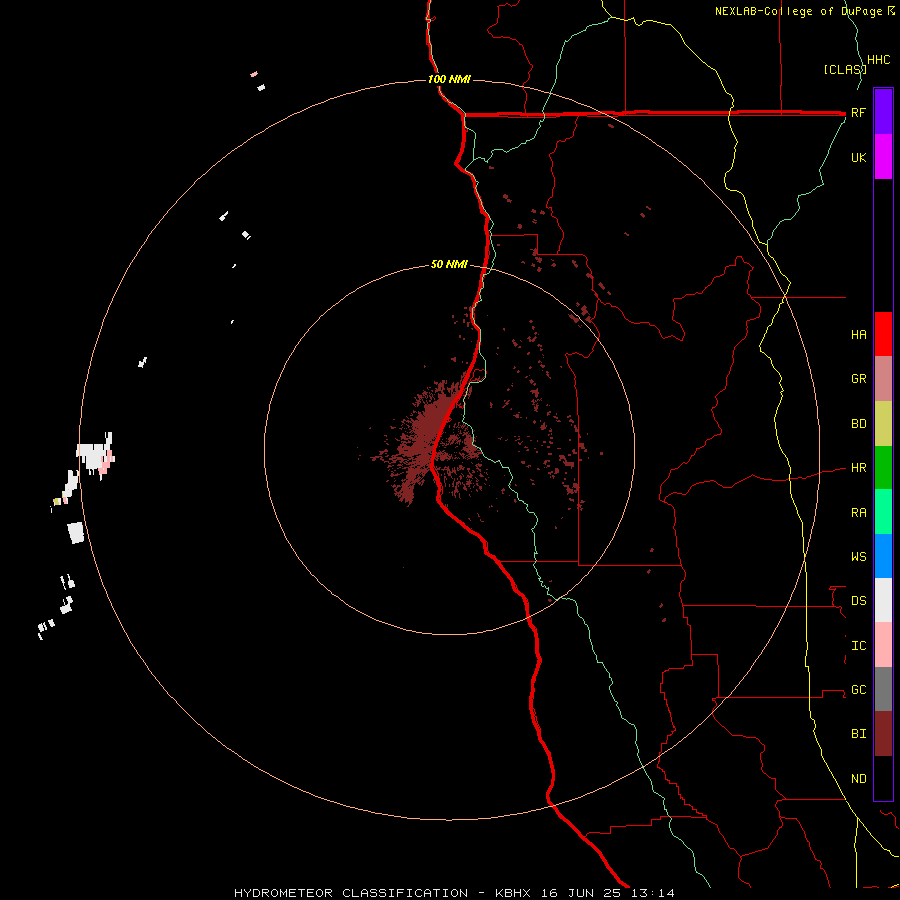Click the "GC" legend label
The height and width of the screenshot is (900, 900).
(x=859, y=690)
